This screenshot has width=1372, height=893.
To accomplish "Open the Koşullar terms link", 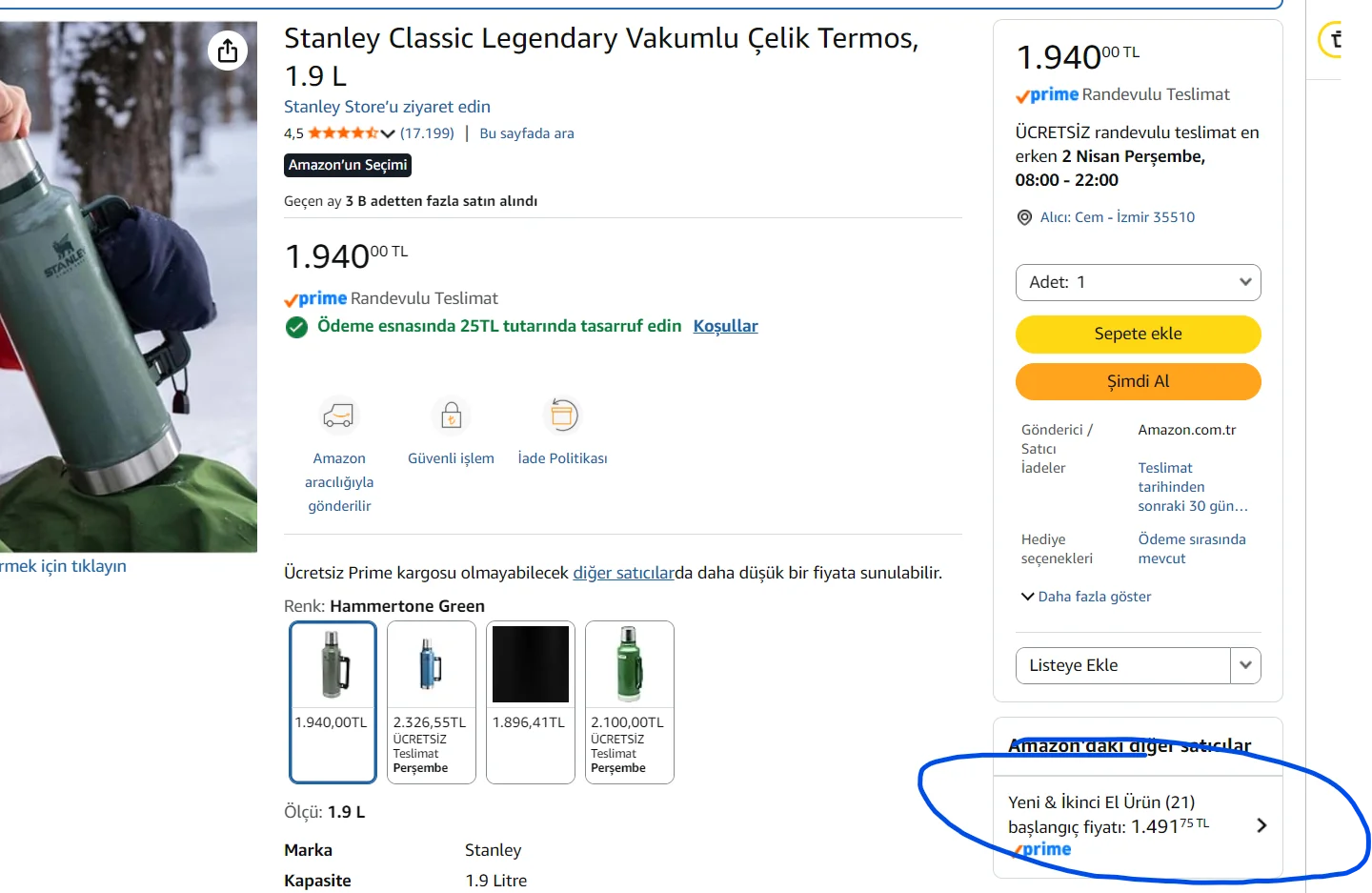I will 725,326.
